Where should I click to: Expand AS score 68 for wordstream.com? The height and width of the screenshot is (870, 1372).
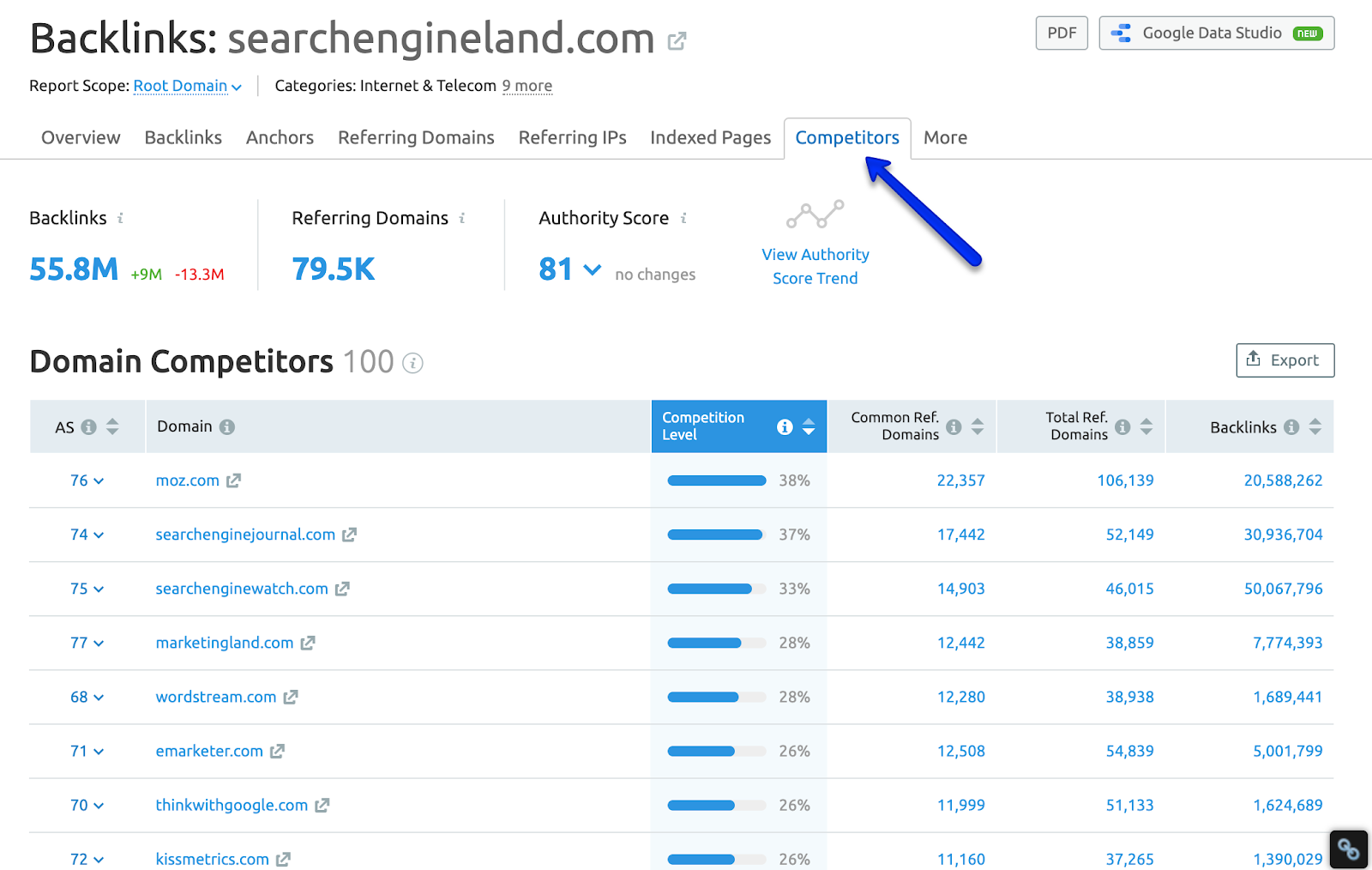click(x=87, y=697)
